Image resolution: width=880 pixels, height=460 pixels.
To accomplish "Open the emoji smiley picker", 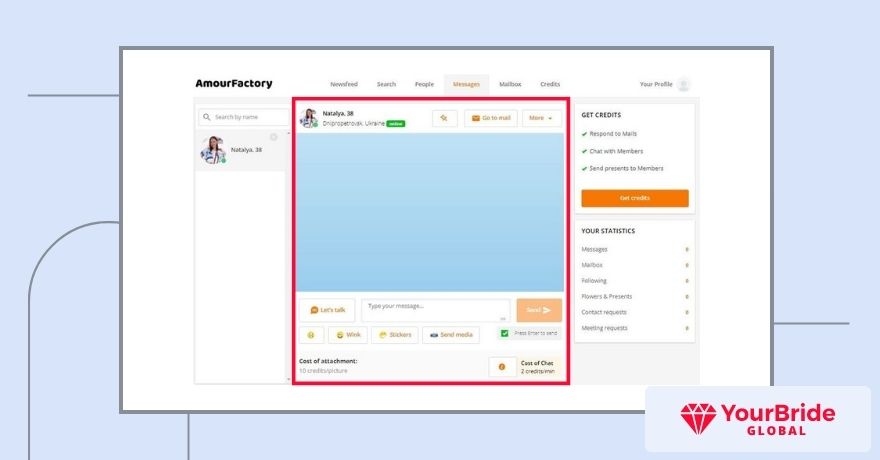I will coord(311,335).
